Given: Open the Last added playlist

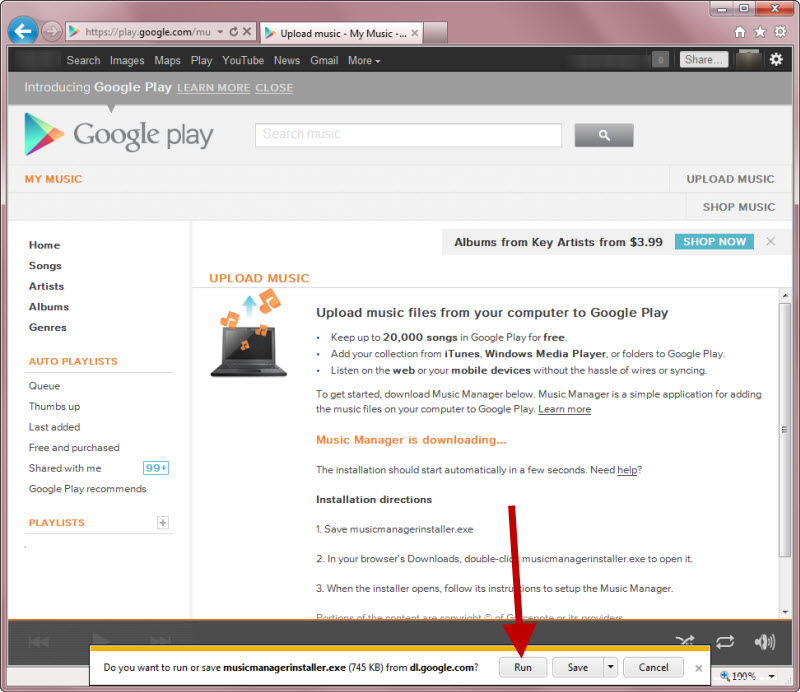Looking at the screenshot, I should tap(55, 427).
